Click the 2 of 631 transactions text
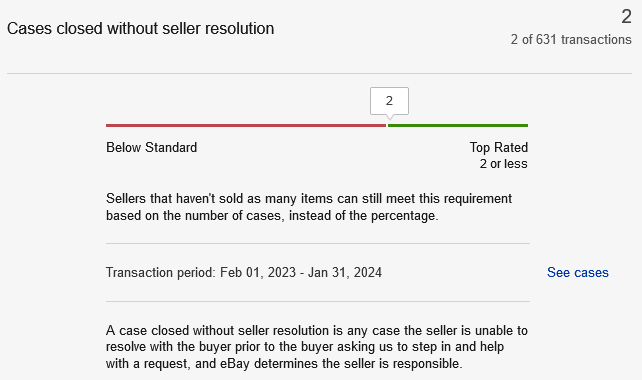Screen dimensions: 642x380 pyautogui.click(x=571, y=39)
